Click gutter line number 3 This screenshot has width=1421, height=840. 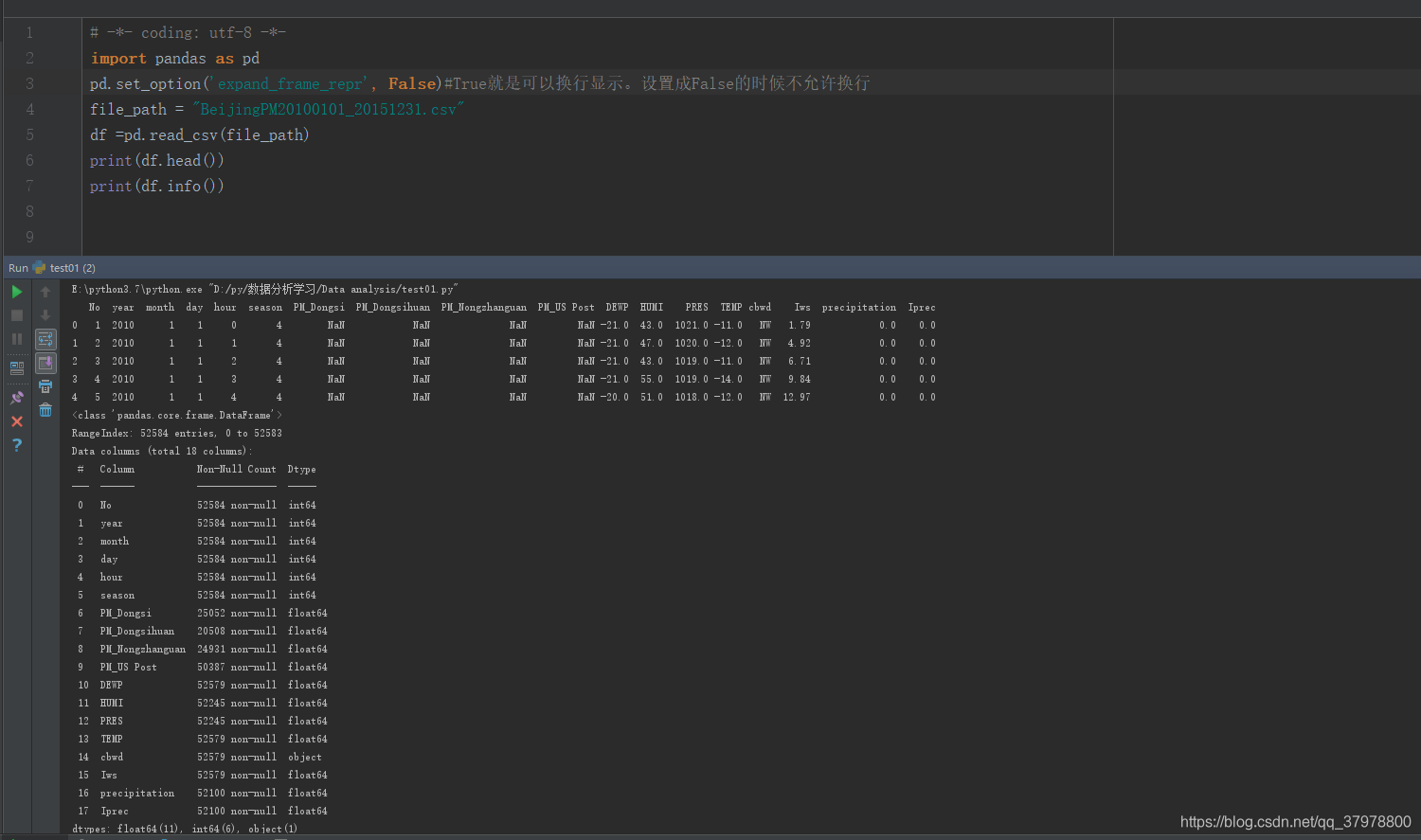pyautogui.click(x=29, y=84)
